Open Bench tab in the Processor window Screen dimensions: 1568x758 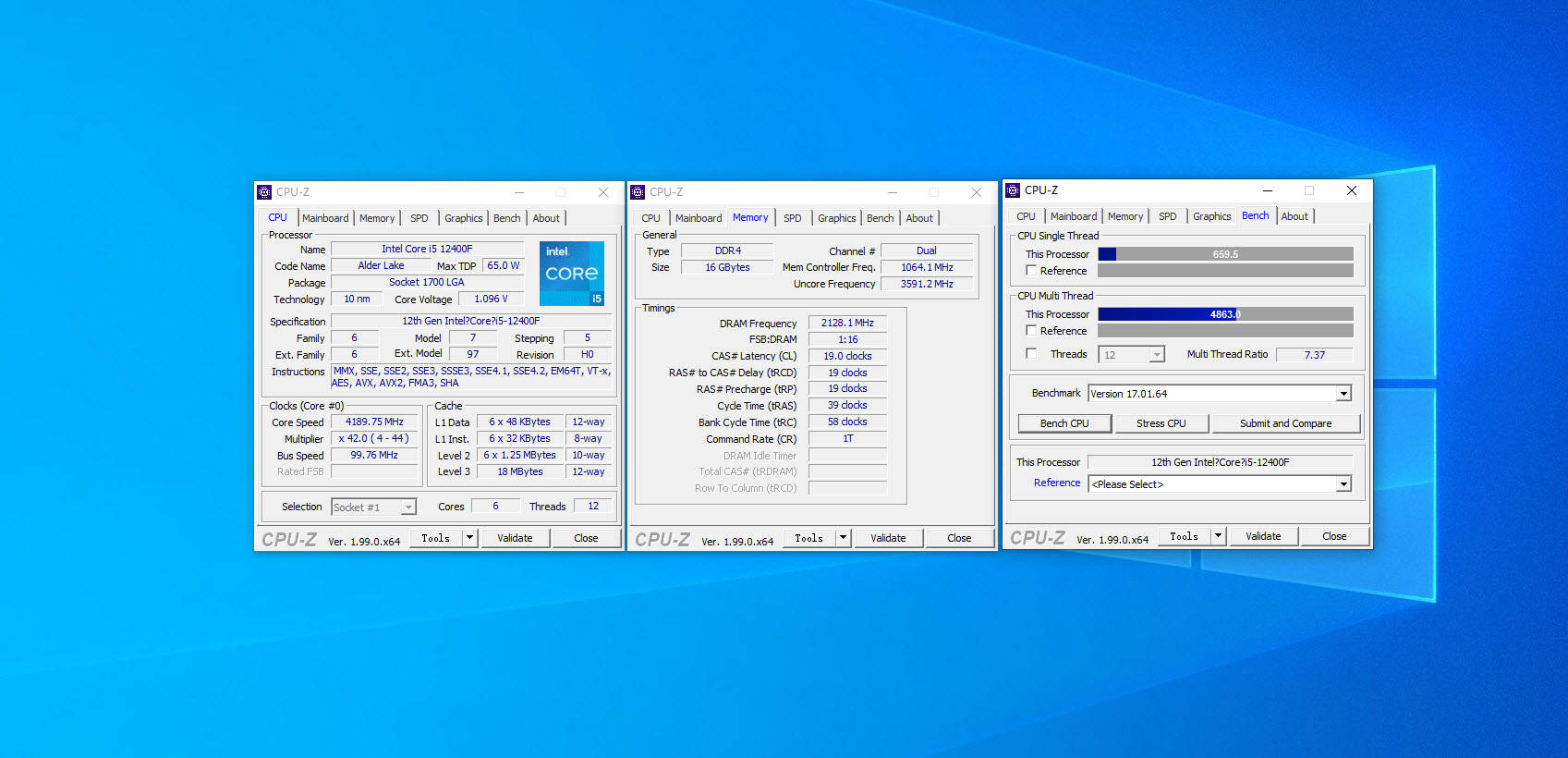(x=507, y=218)
